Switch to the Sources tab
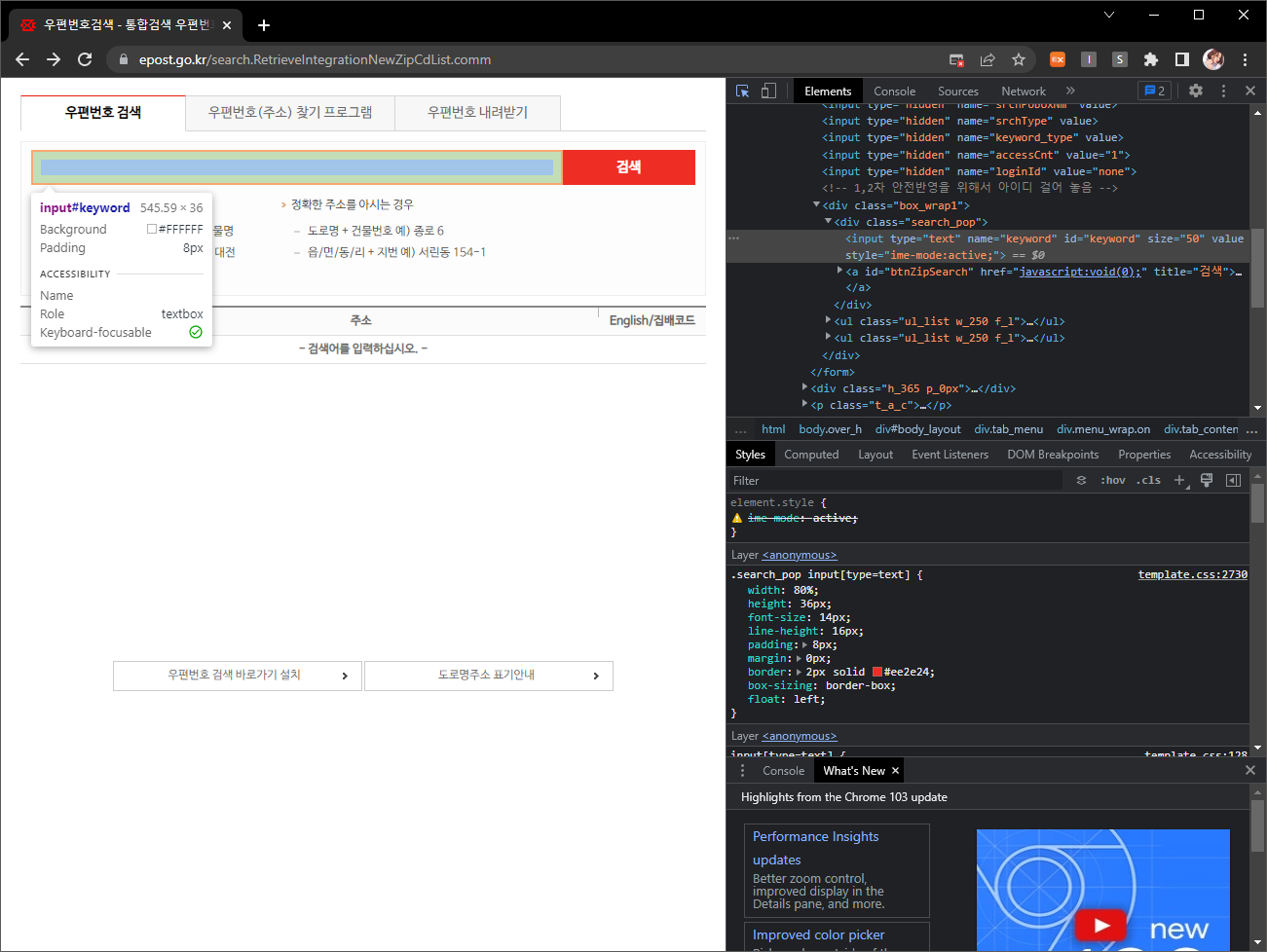 coord(958,91)
